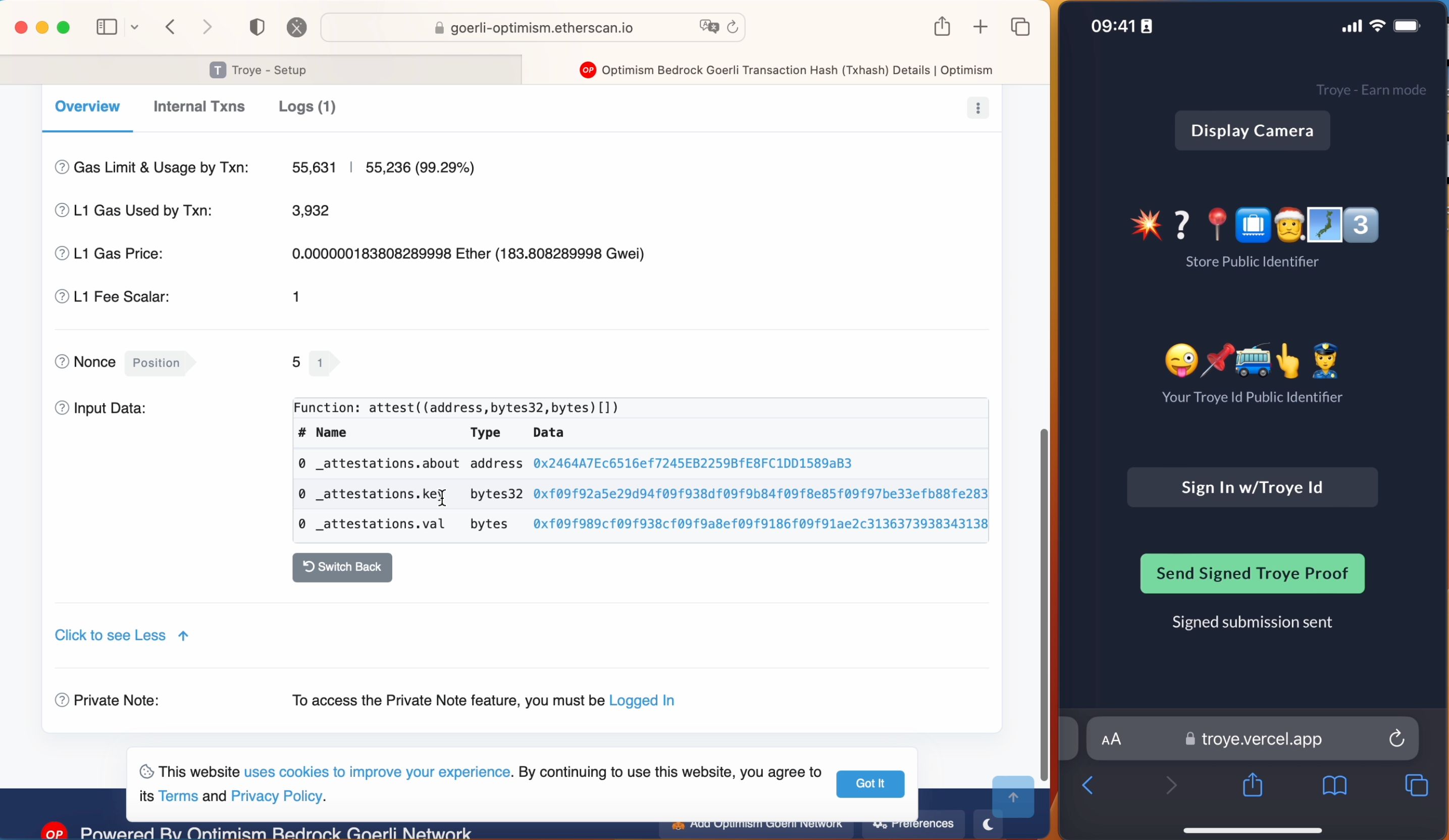Tap Display Camera in phone app
Image resolution: width=1449 pixels, height=840 pixels.
point(1252,131)
